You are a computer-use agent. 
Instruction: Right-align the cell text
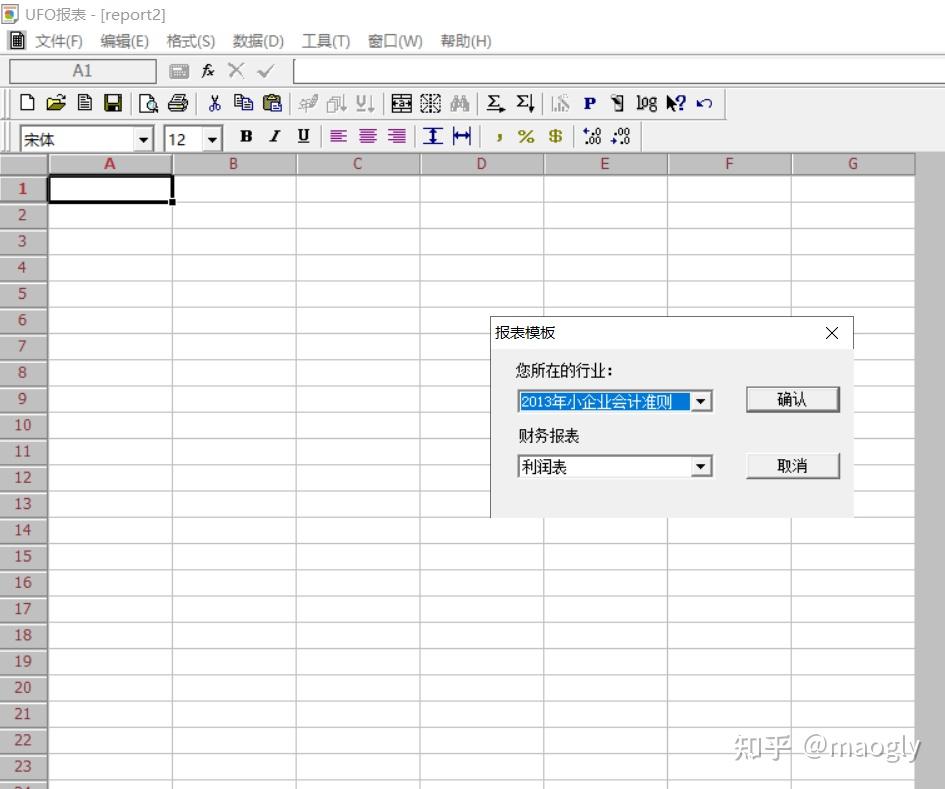click(x=397, y=137)
